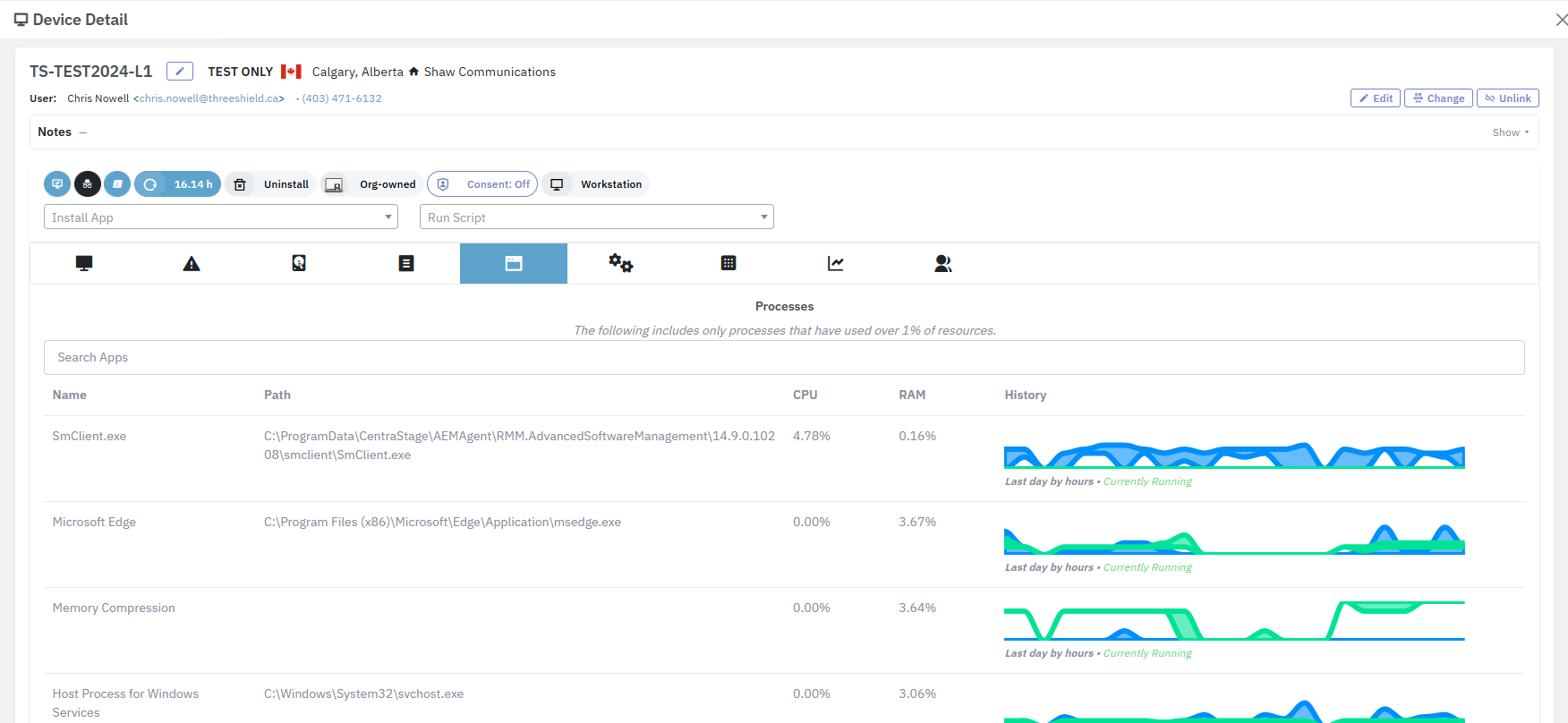
Task: Click the 3.64% RAM value
Action: coord(917,608)
